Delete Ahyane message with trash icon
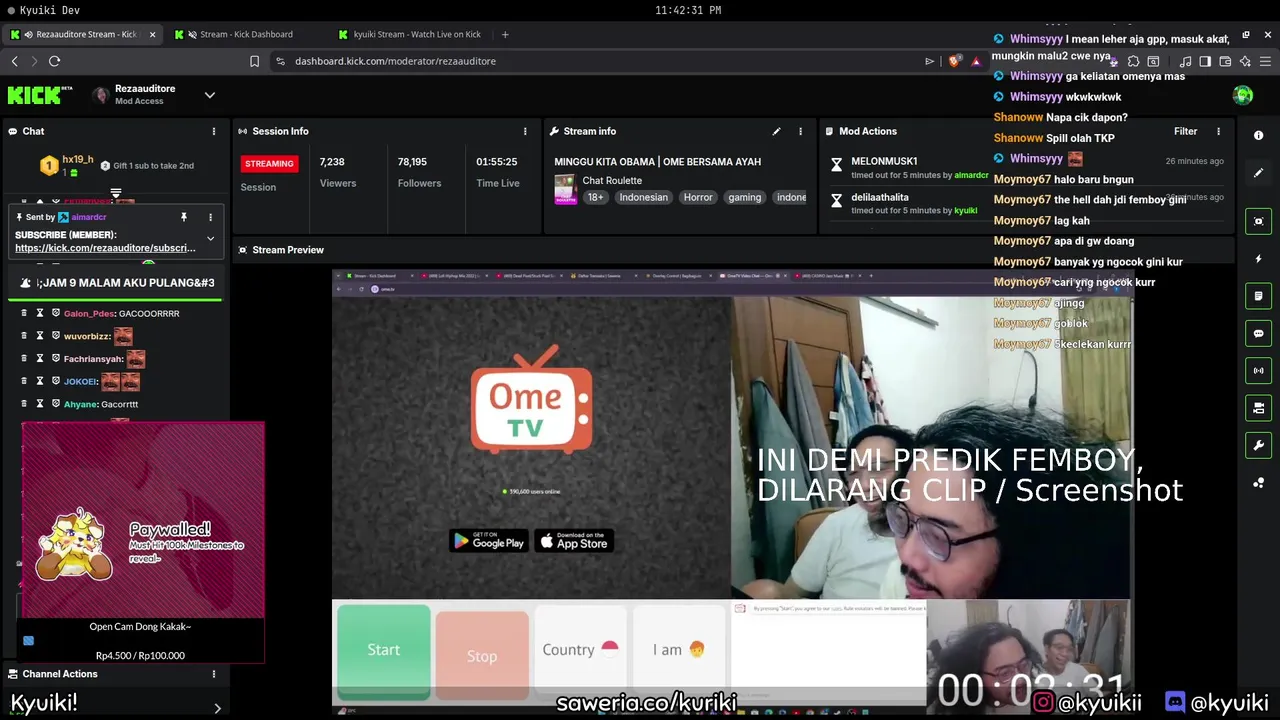Screen dimensions: 1280x720 [24, 404]
